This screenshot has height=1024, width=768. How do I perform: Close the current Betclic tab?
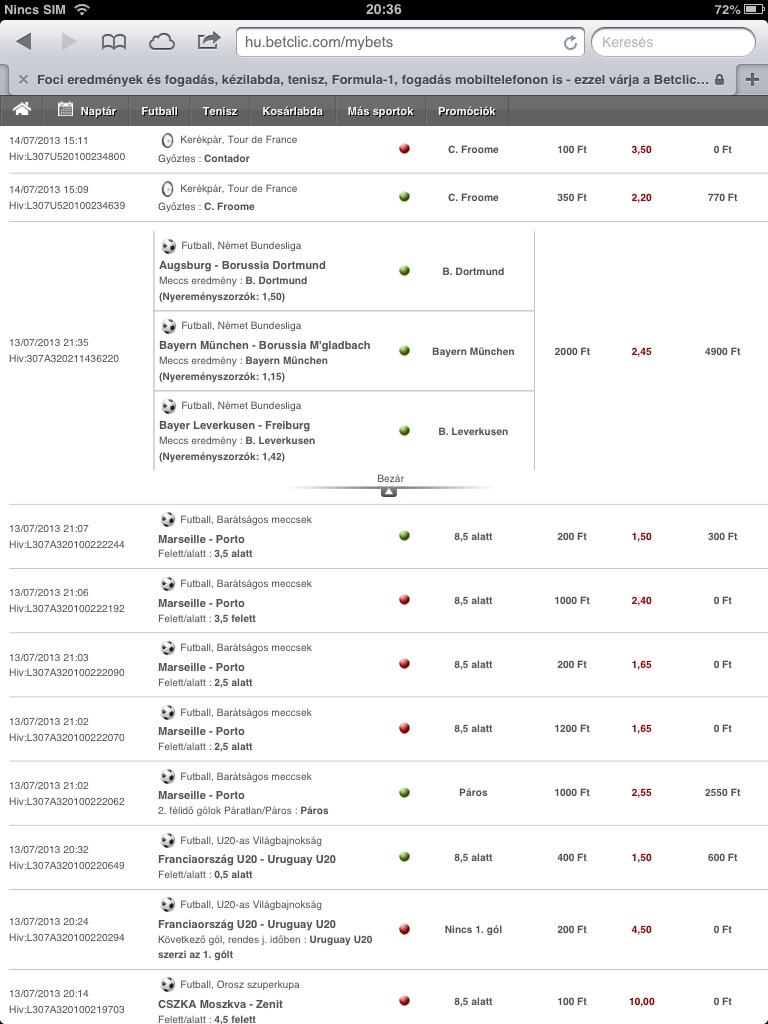pyautogui.click(x=22, y=79)
